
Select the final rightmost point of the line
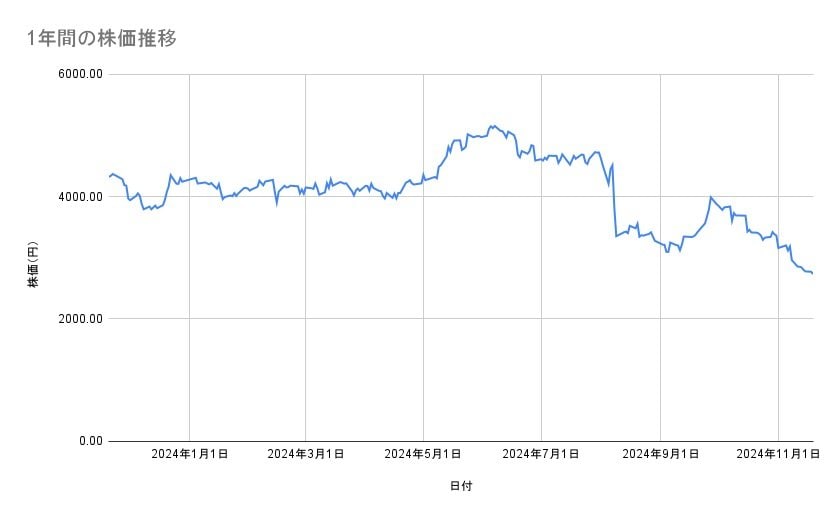(812, 273)
